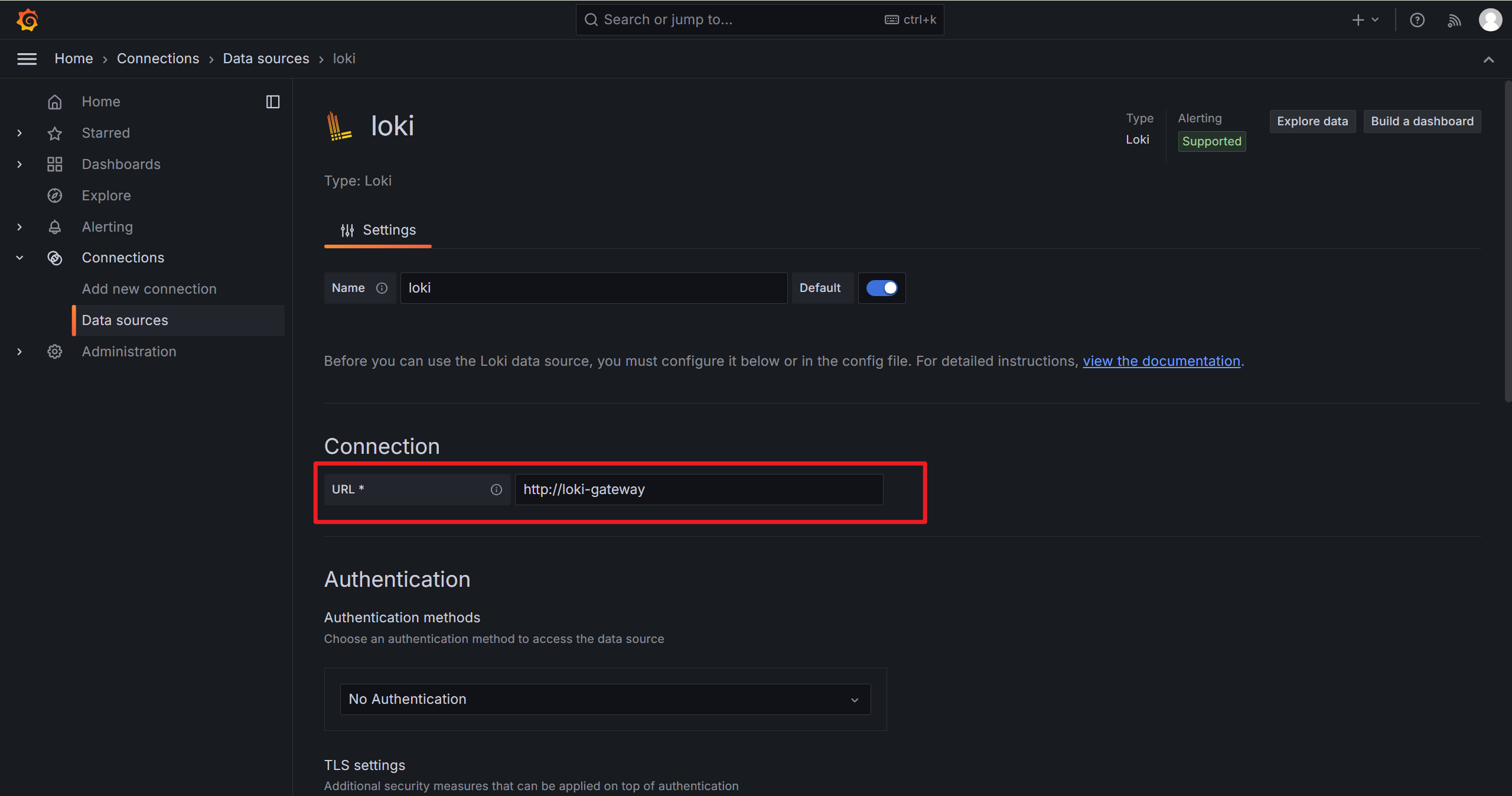Image resolution: width=1512 pixels, height=796 pixels.
Task: Click the Explore data button
Action: 1312,121
